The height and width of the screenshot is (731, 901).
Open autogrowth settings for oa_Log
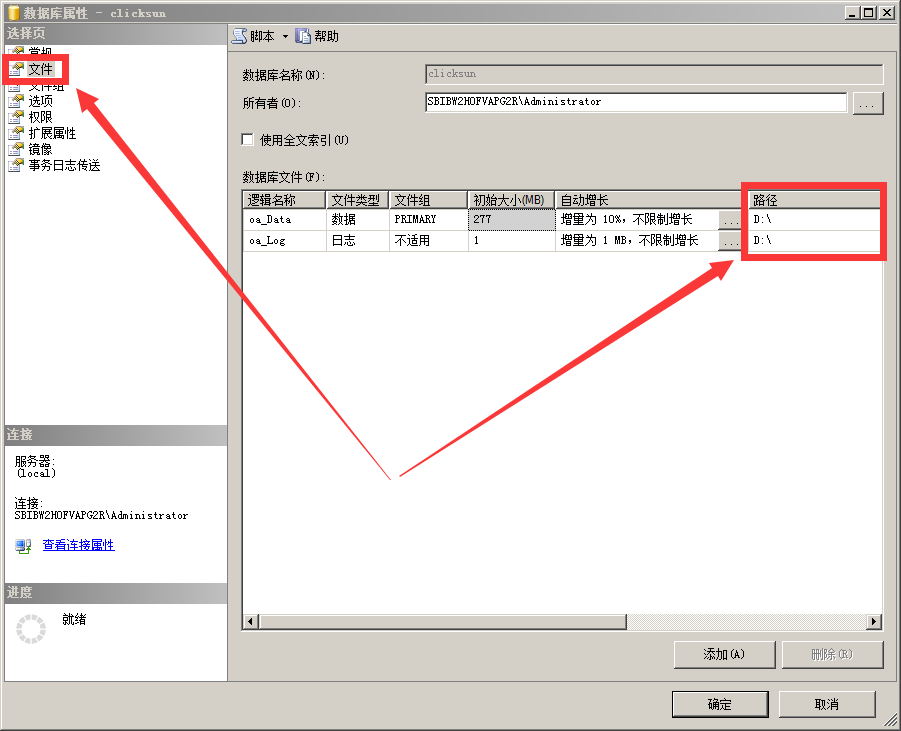tap(730, 241)
